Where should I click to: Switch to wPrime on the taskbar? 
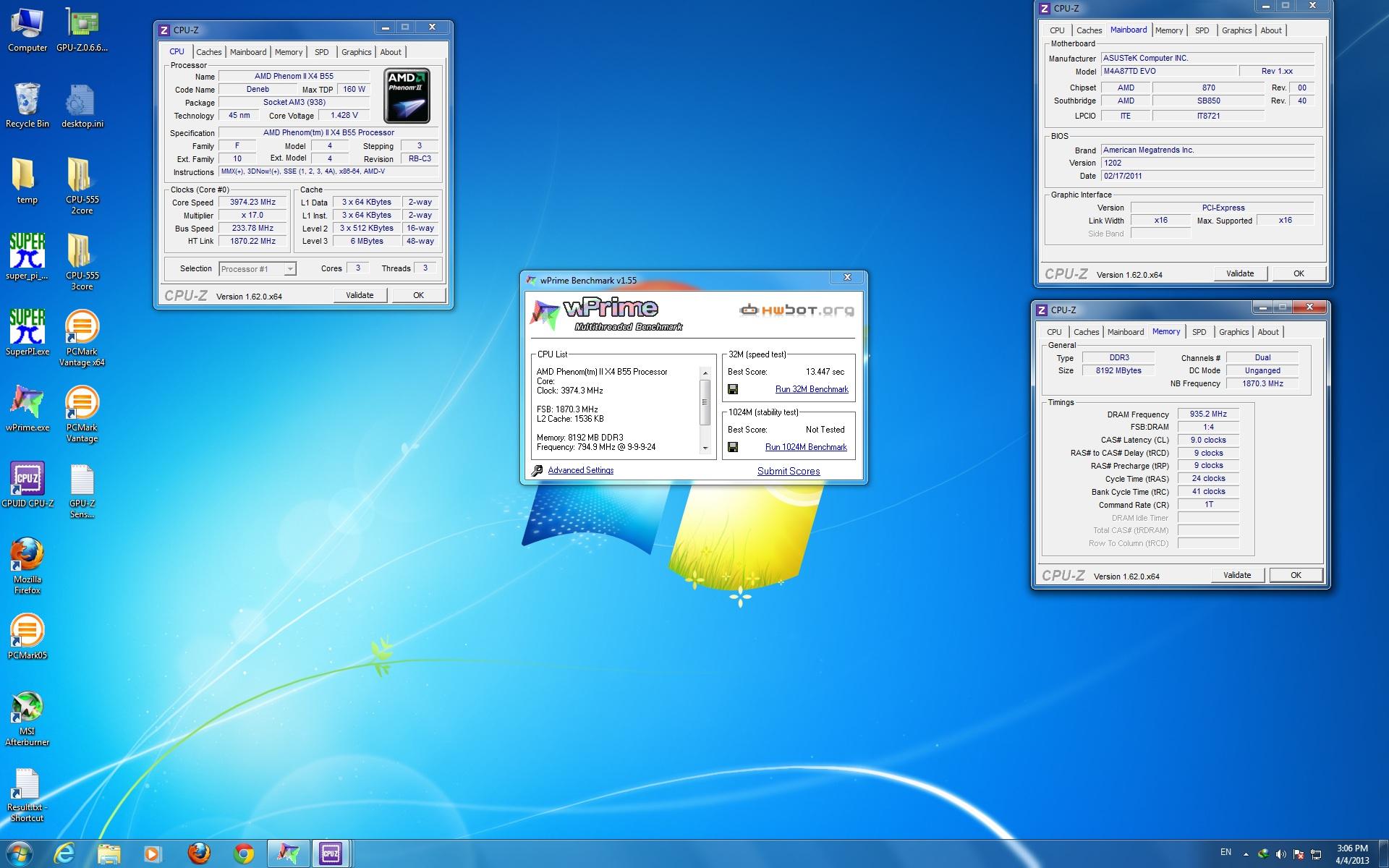[x=288, y=854]
